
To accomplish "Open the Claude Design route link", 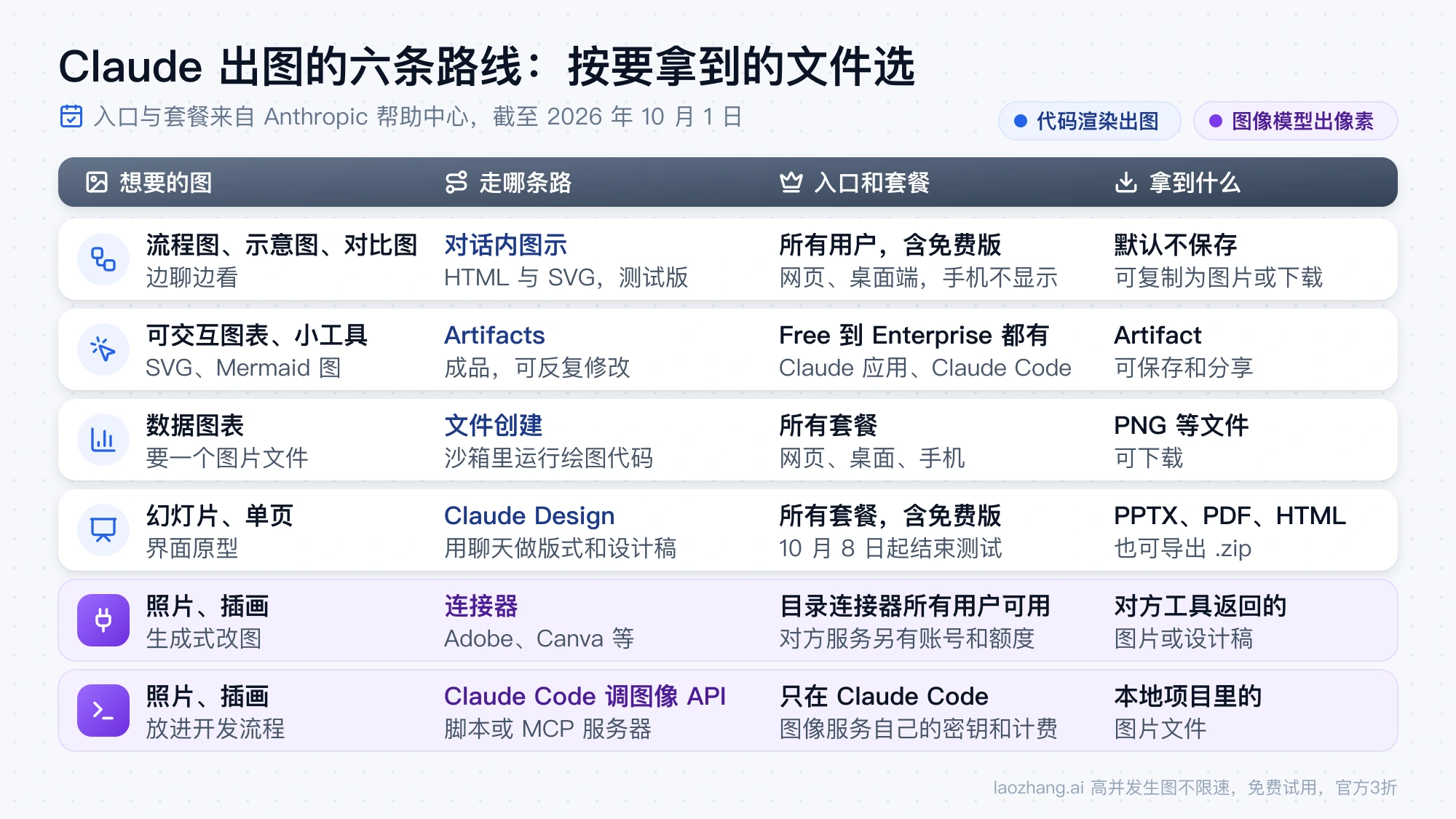I will [529, 516].
